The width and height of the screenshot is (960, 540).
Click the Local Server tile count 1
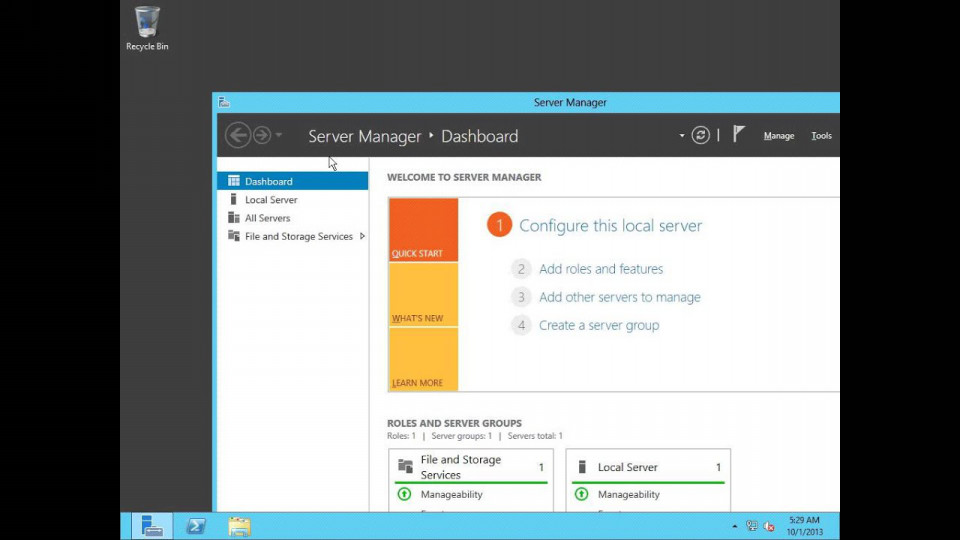click(x=718, y=467)
